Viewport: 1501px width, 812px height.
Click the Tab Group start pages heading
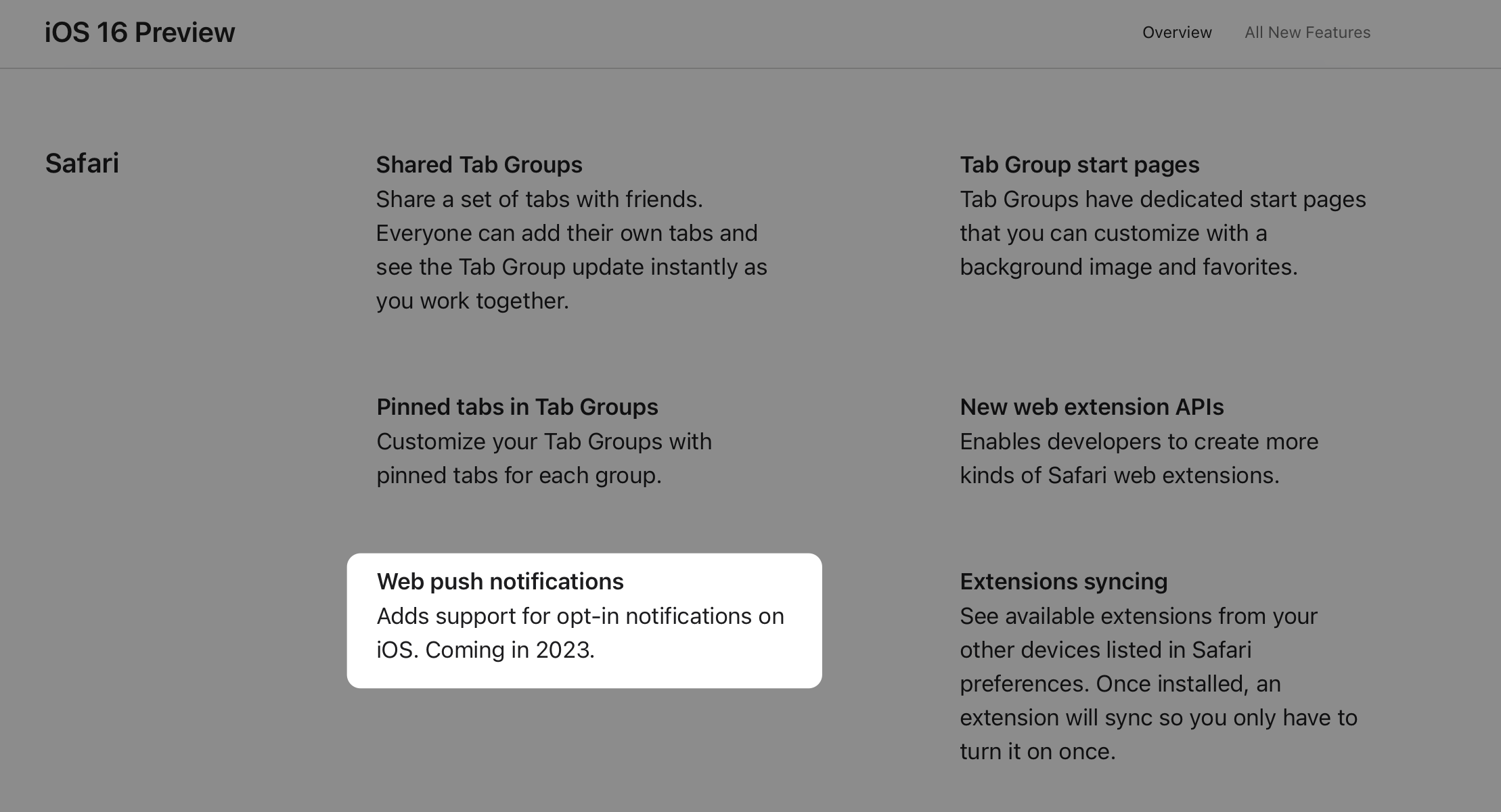point(1079,164)
